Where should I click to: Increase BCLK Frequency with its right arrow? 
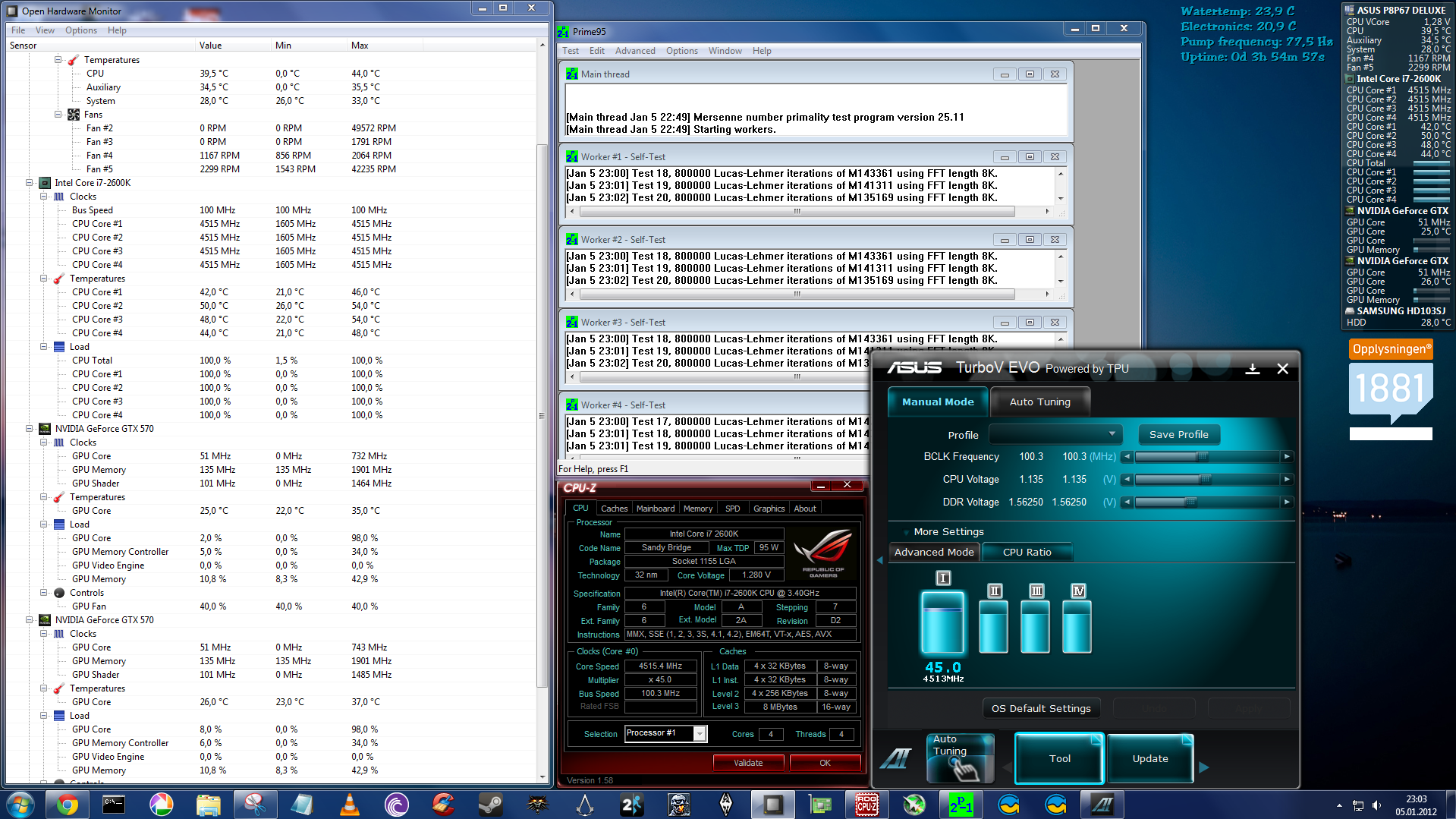[1287, 456]
